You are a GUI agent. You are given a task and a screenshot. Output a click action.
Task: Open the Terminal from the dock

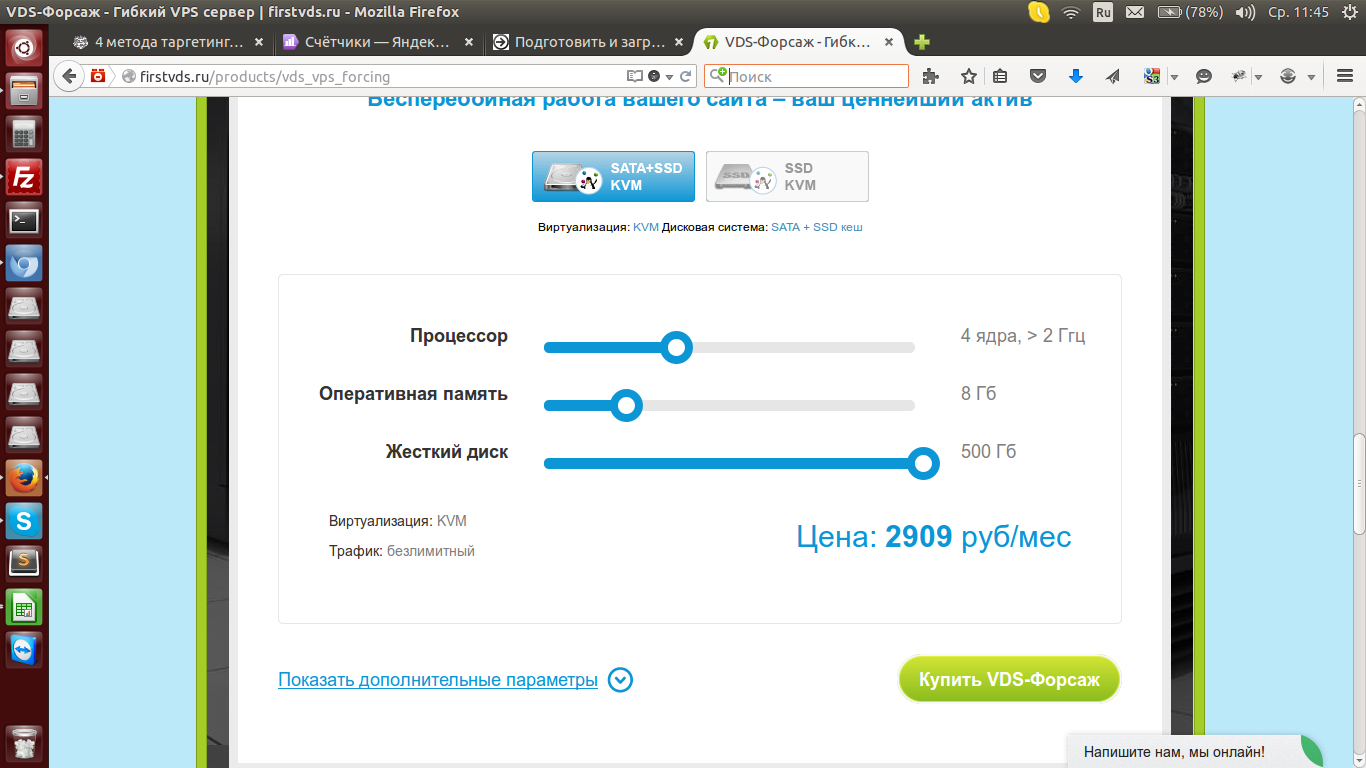24,221
